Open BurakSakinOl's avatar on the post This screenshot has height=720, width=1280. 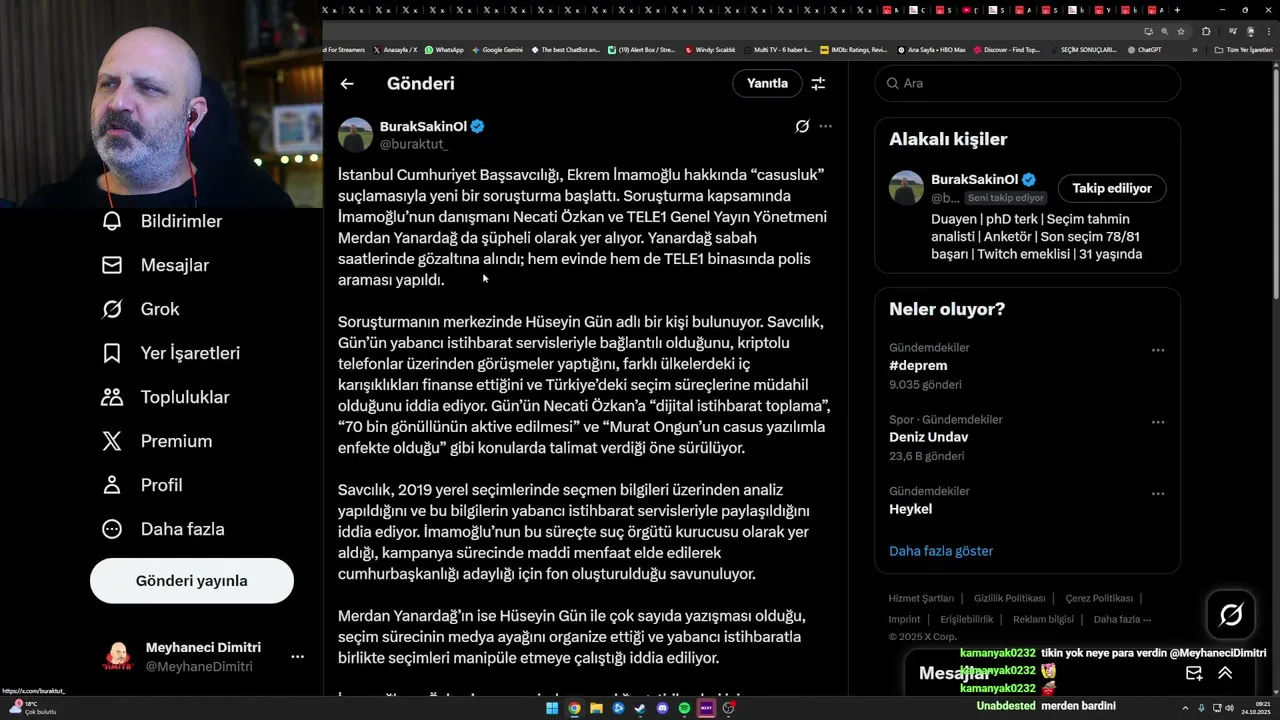point(355,135)
